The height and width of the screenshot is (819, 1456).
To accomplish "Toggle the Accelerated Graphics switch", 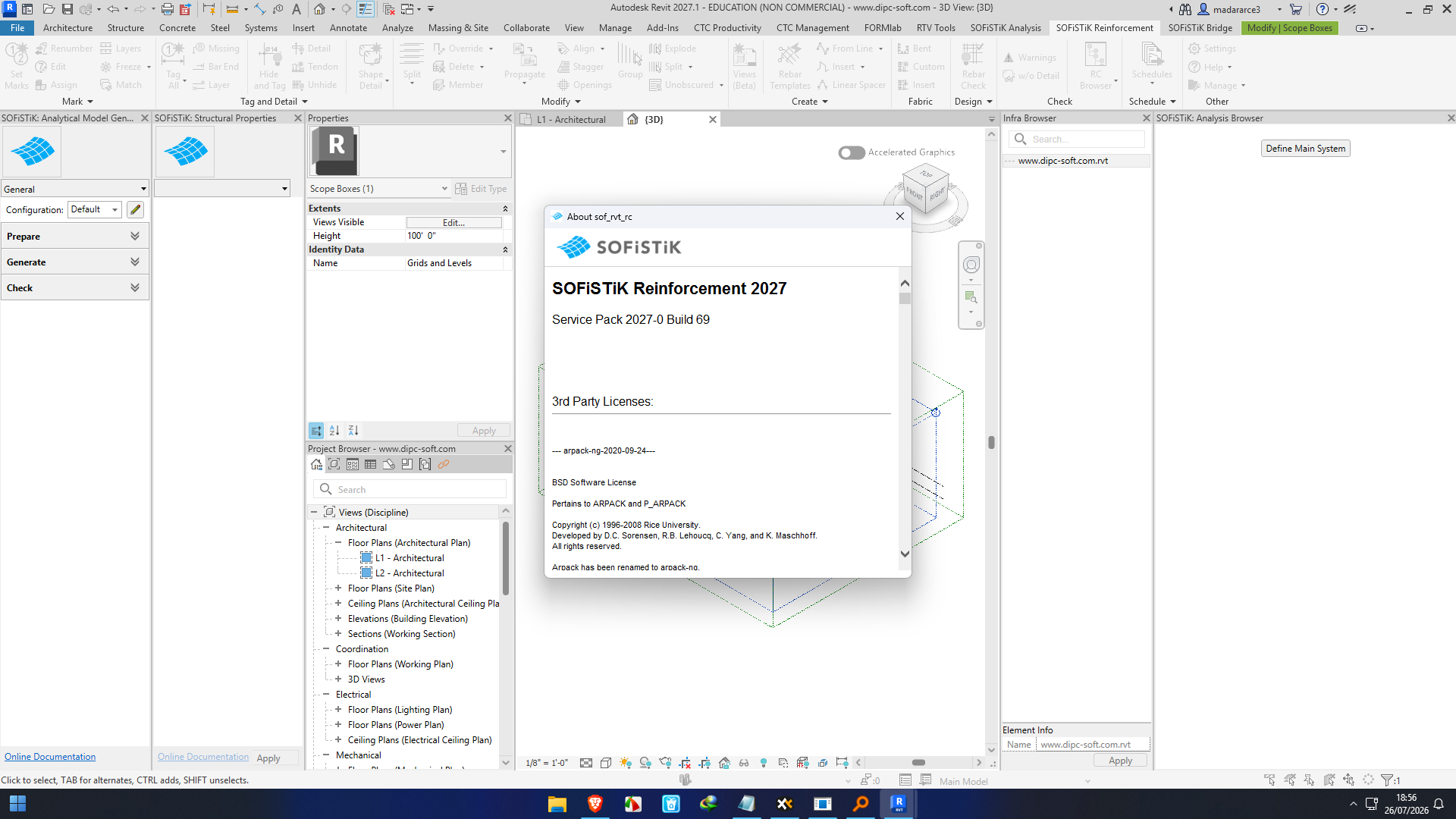I will 852,152.
